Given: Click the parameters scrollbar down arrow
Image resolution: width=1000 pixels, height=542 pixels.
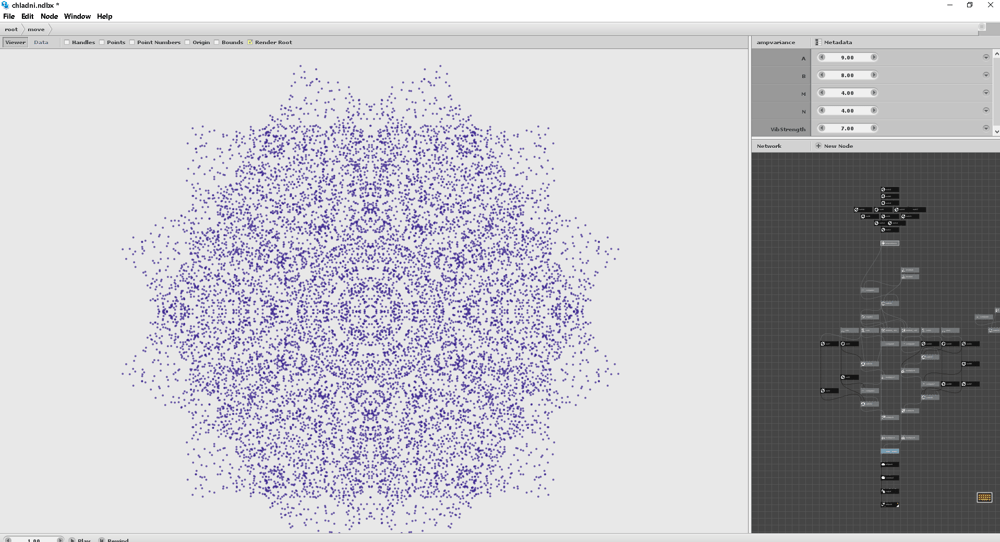Looking at the screenshot, I should coord(996,131).
